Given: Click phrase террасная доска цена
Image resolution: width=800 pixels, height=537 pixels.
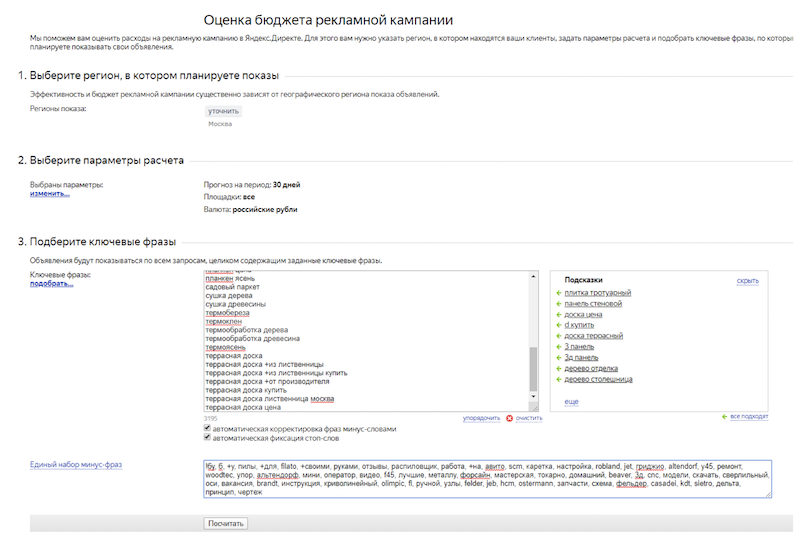Looking at the screenshot, I should (243, 407).
